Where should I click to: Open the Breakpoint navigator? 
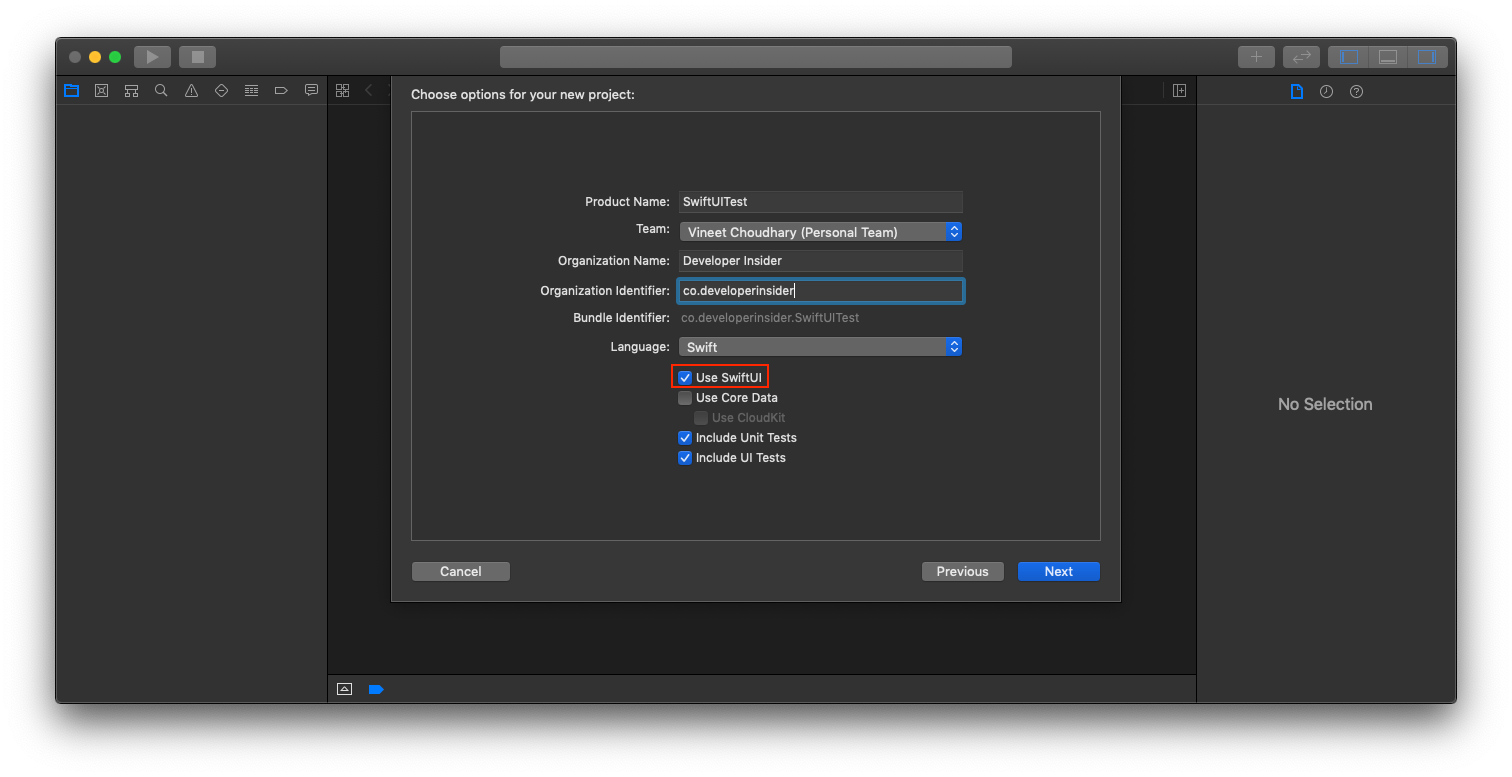(281, 90)
